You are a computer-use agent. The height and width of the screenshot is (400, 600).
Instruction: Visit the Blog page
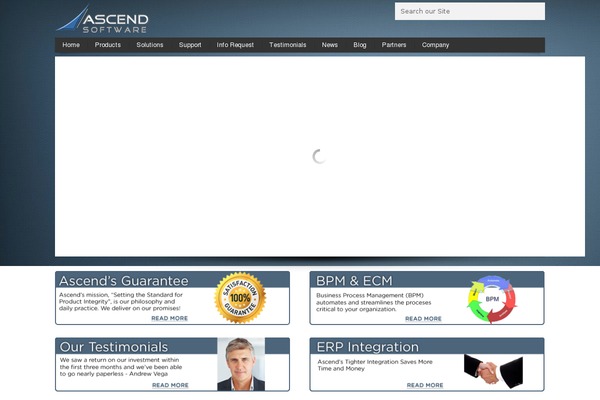[360, 45]
